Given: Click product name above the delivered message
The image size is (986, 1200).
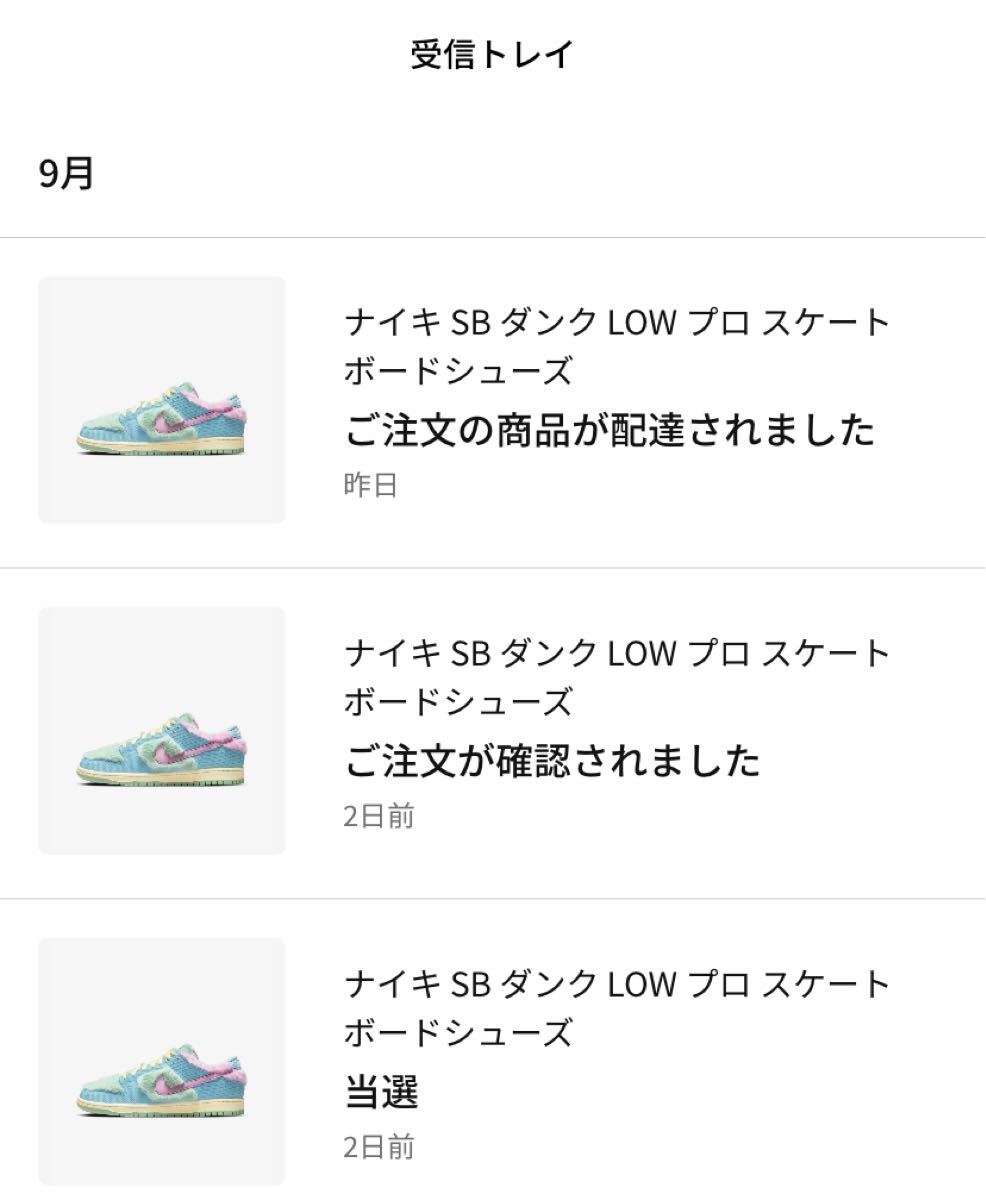Looking at the screenshot, I should (x=616, y=347).
